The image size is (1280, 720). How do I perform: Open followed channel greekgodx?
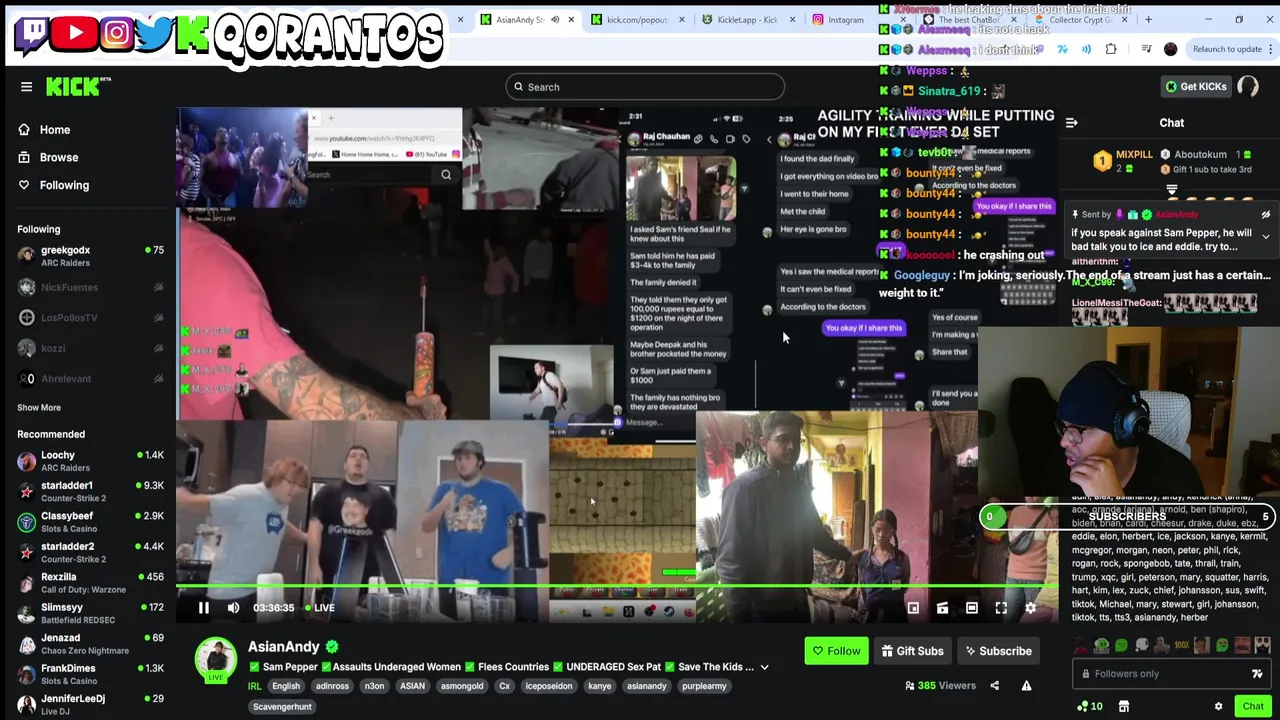coord(90,256)
